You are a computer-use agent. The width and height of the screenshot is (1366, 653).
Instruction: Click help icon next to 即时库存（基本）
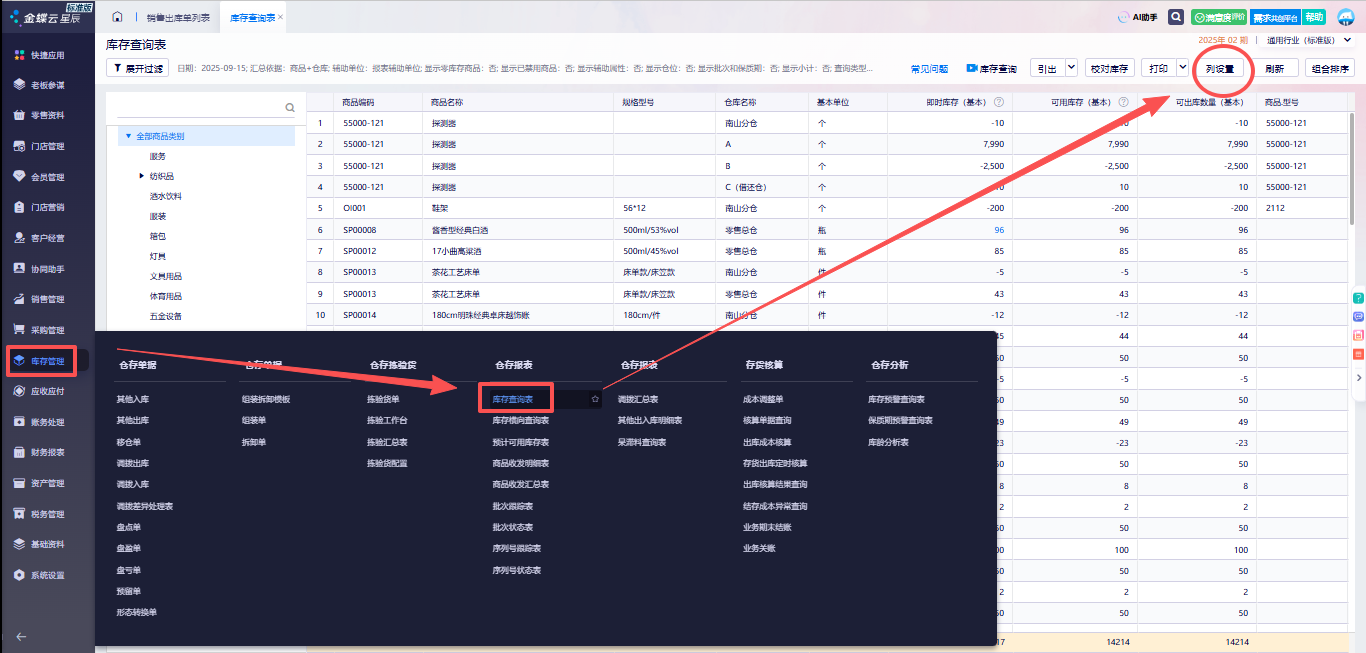click(x=1000, y=102)
